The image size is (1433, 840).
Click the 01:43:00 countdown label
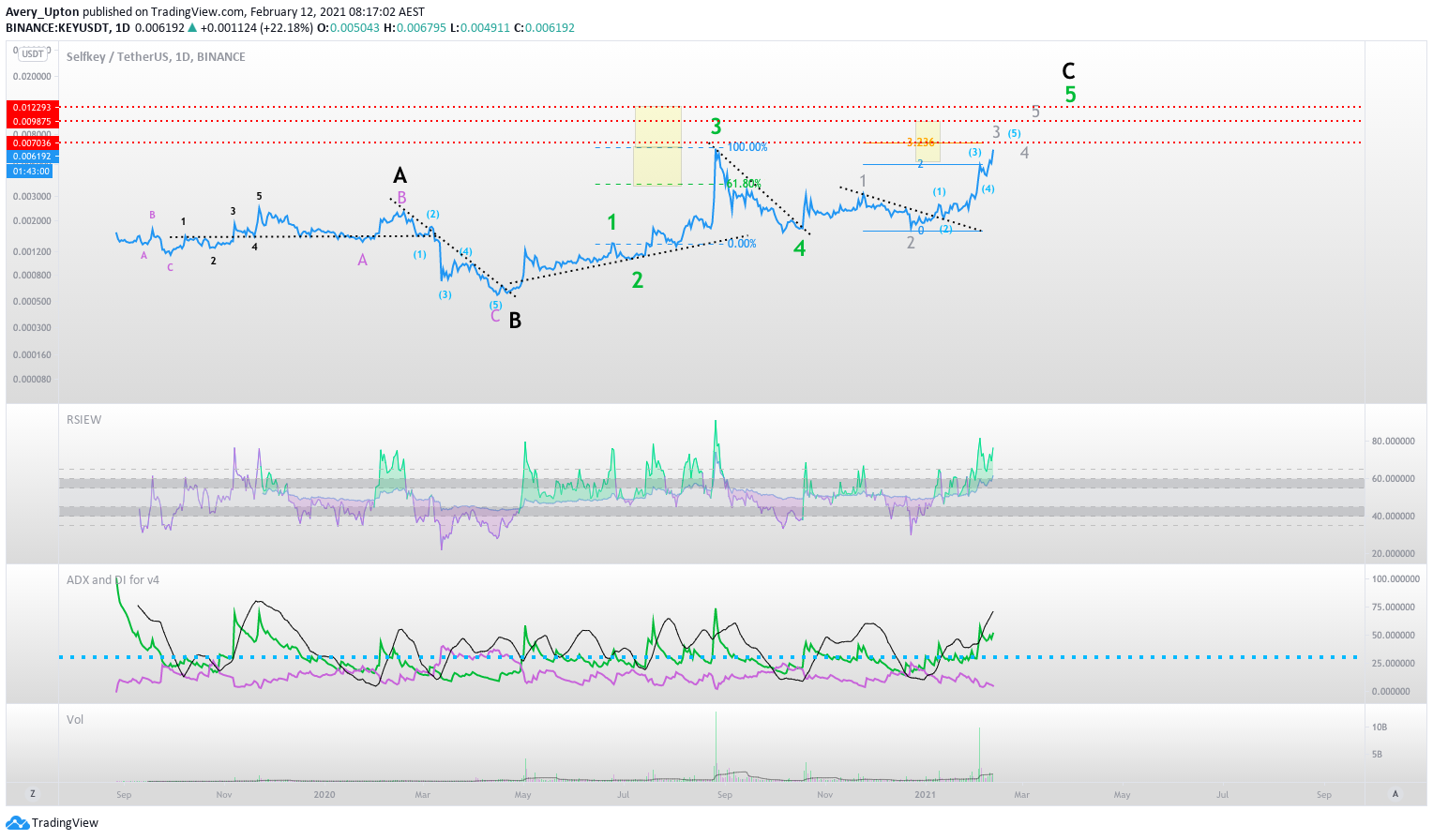(x=32, y=172)
